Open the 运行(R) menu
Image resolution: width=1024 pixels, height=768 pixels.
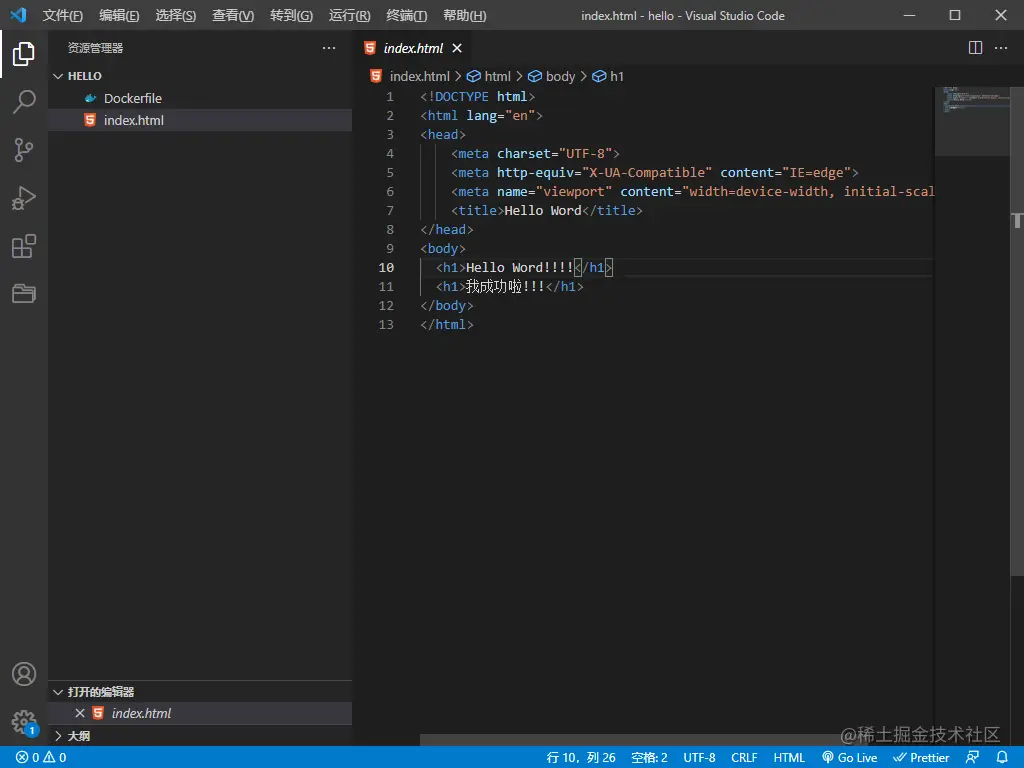coord(349,16)
